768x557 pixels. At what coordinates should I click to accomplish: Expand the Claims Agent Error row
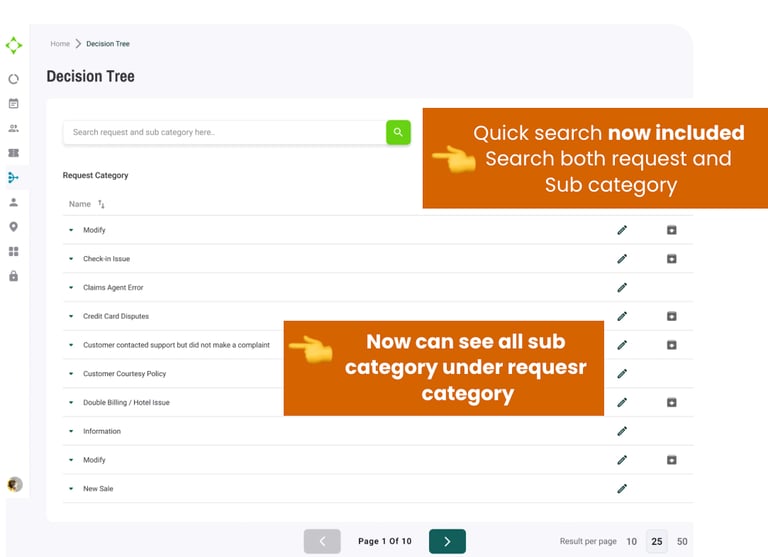[71, 288]
